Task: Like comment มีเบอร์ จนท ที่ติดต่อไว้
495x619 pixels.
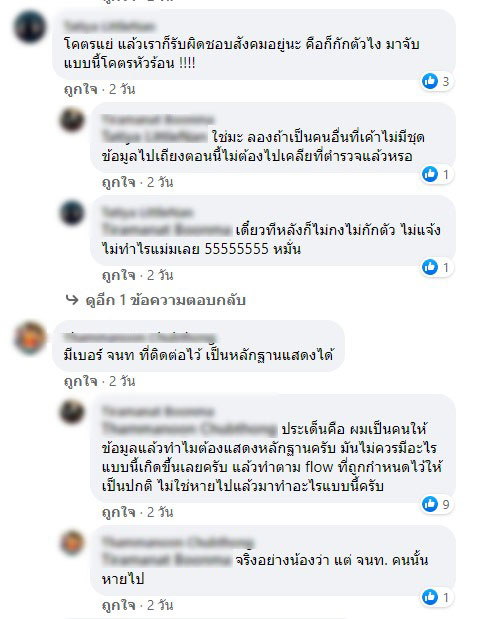Action: pos(81,381)
